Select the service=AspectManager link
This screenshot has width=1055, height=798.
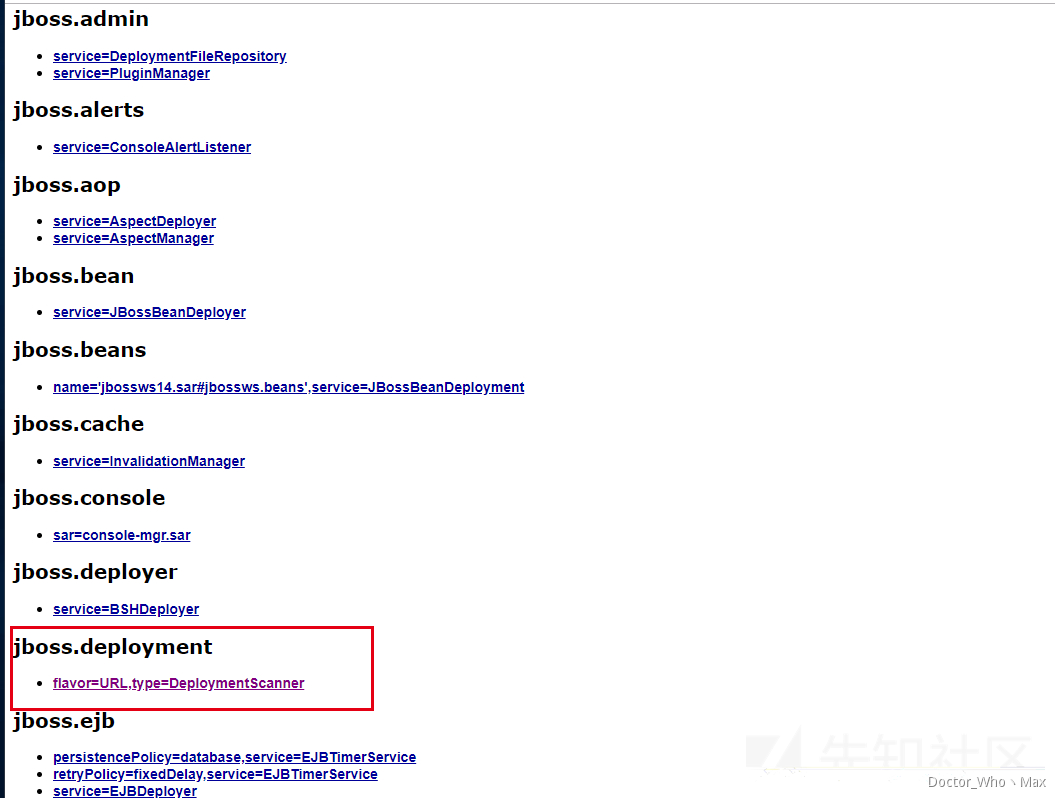point(133,238)
